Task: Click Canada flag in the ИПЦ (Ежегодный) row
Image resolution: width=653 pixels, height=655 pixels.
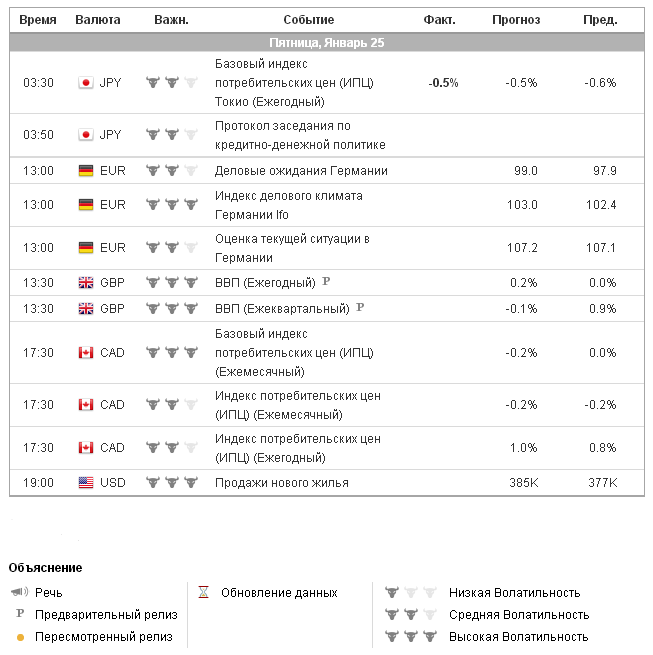Action: [85, 448]
